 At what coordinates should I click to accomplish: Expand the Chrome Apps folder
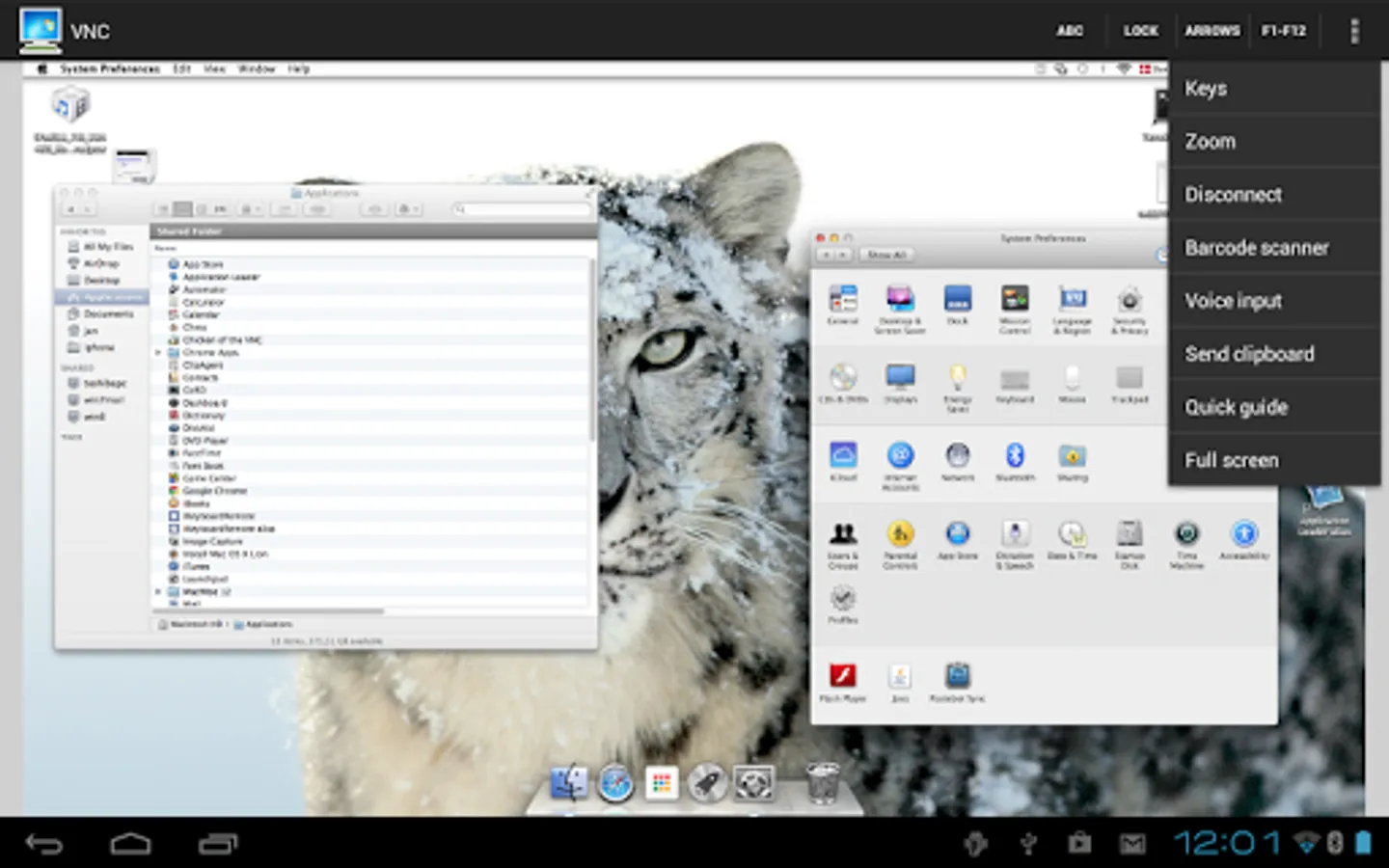(159, 353)
